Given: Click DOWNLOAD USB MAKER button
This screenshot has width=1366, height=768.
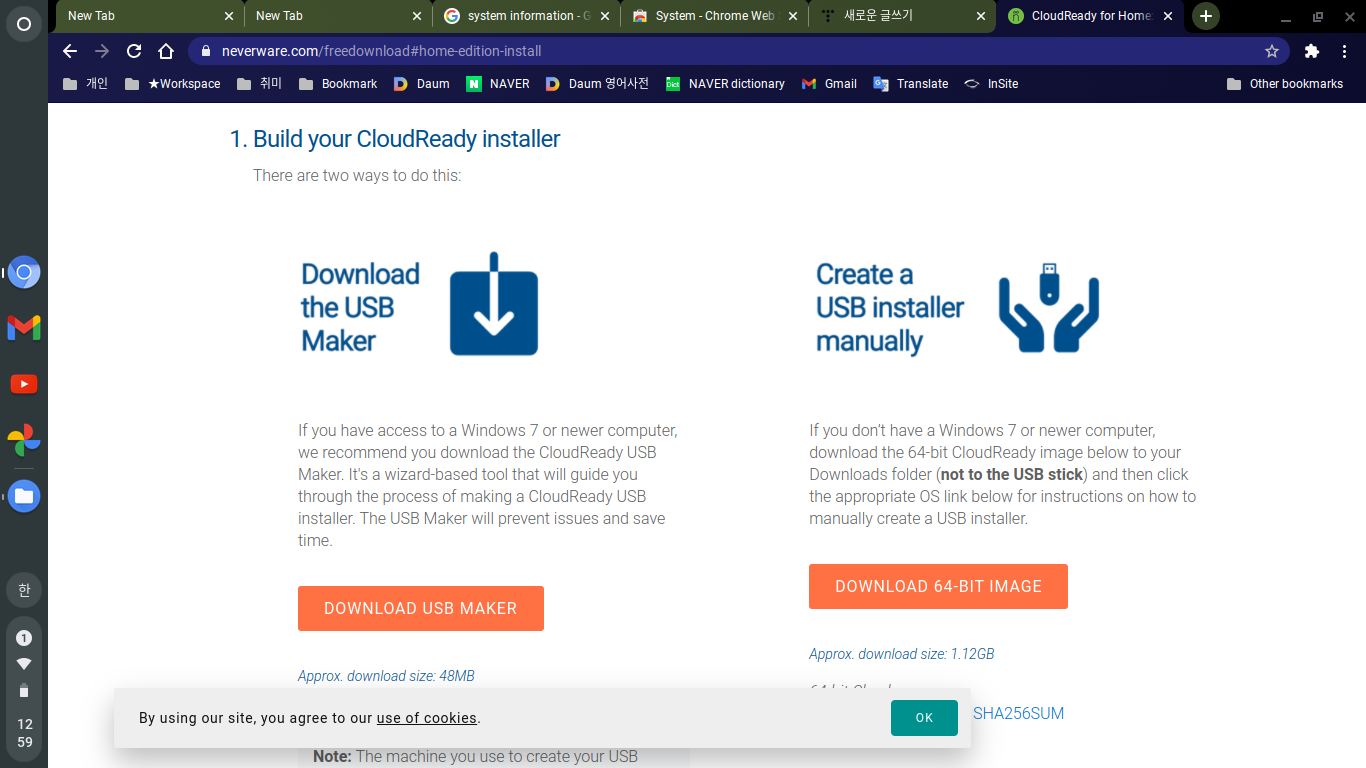Looking at the screenshot, I should [x=421, y=608].
